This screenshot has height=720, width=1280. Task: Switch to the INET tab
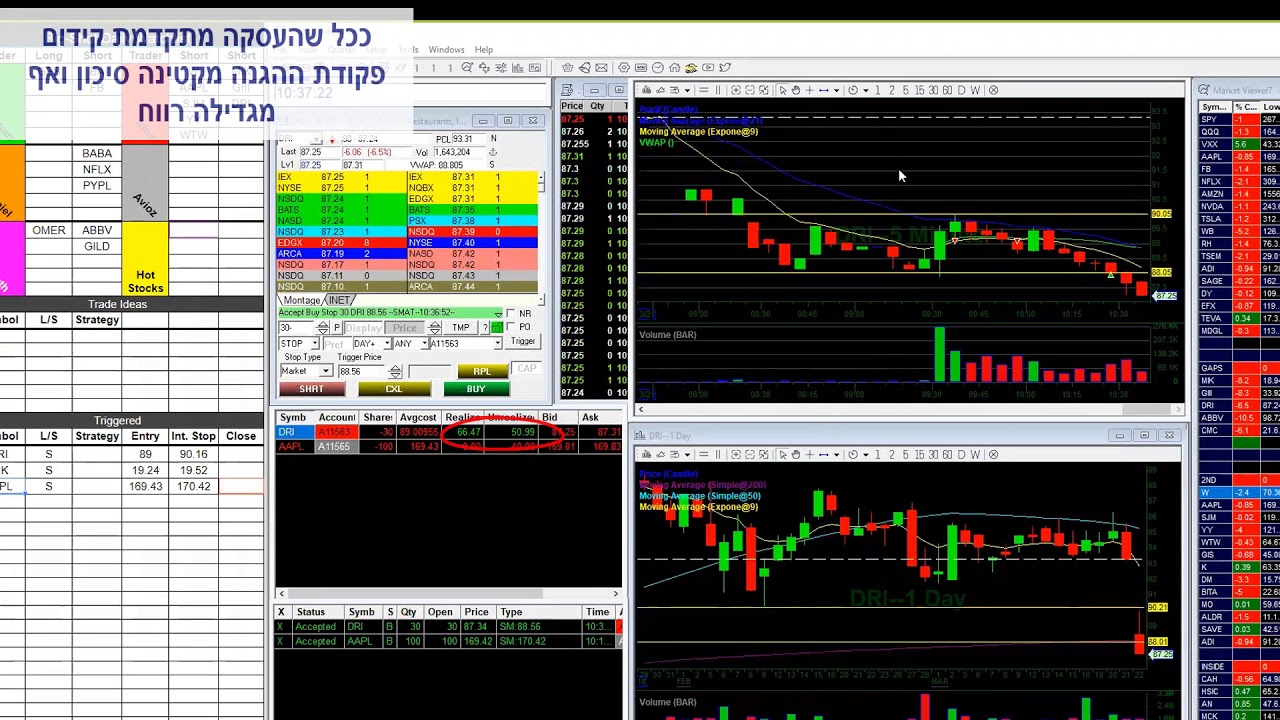[x=340, y=300]
